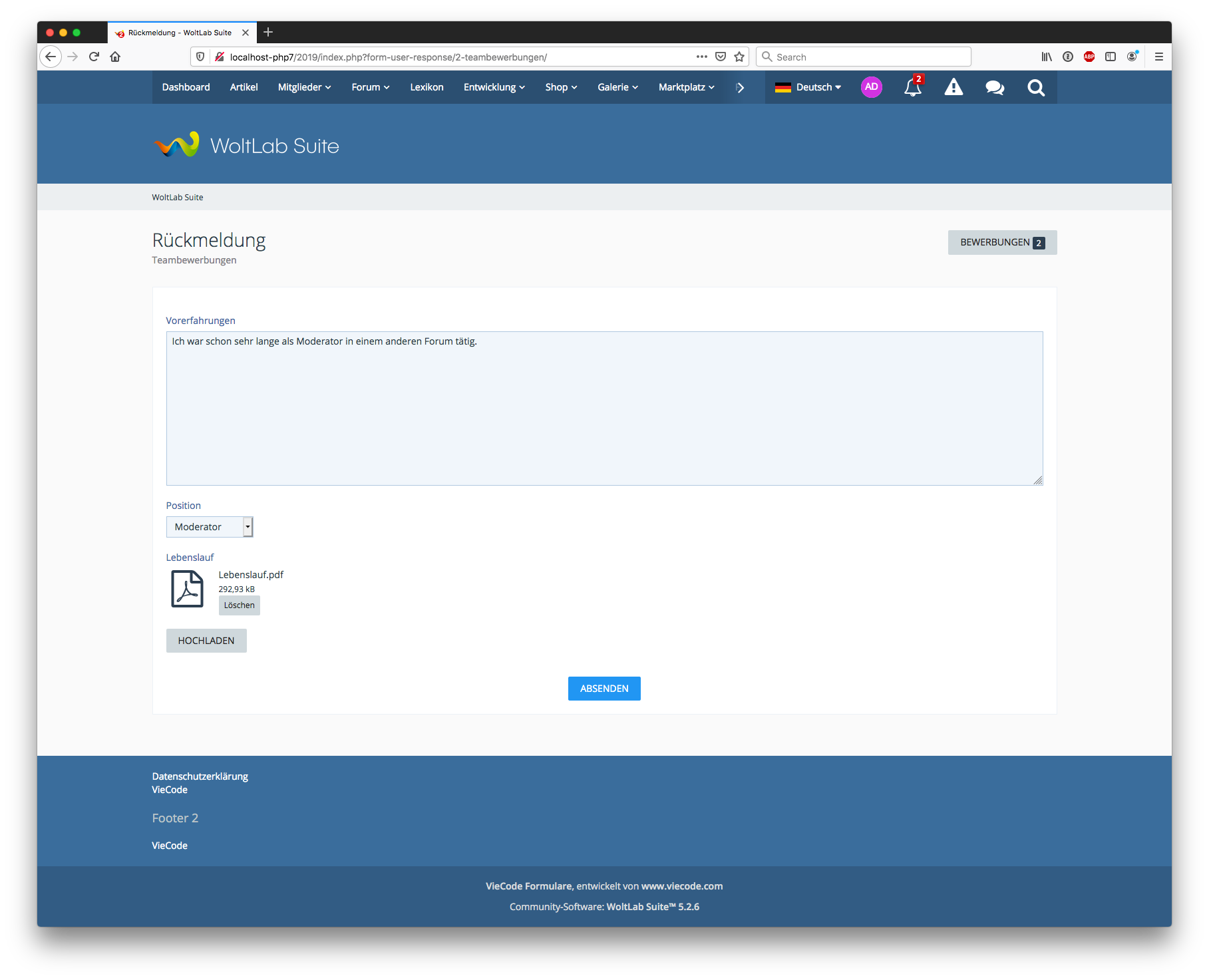Image resolution: width=1209 pixels, height=980 pixels.
Task: Open the notifications bell icon
Action: [912, 88]
